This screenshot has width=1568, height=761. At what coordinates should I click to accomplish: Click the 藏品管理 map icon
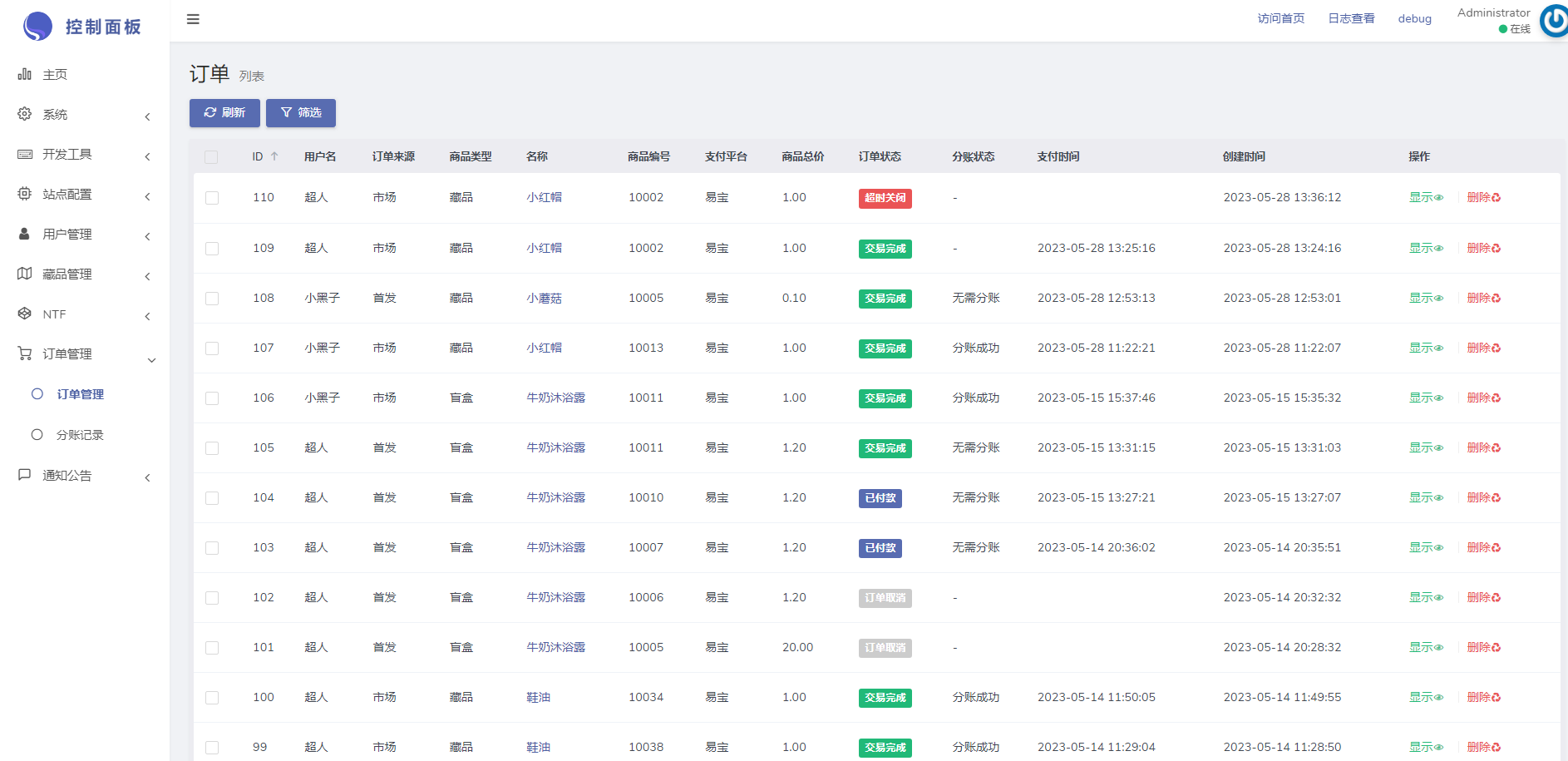click(25, 274)
